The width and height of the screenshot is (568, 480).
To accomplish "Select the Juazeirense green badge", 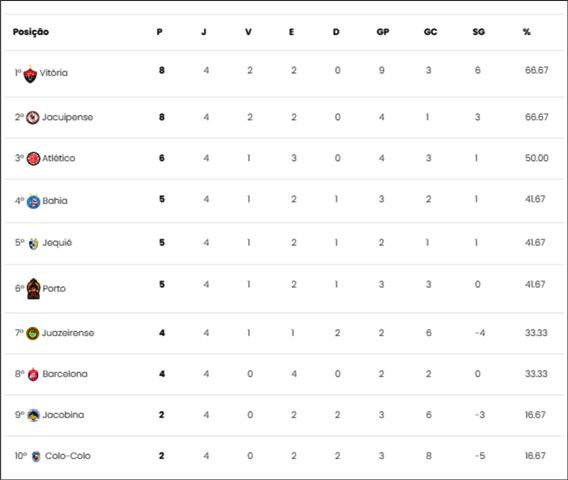I will point(33,333).
